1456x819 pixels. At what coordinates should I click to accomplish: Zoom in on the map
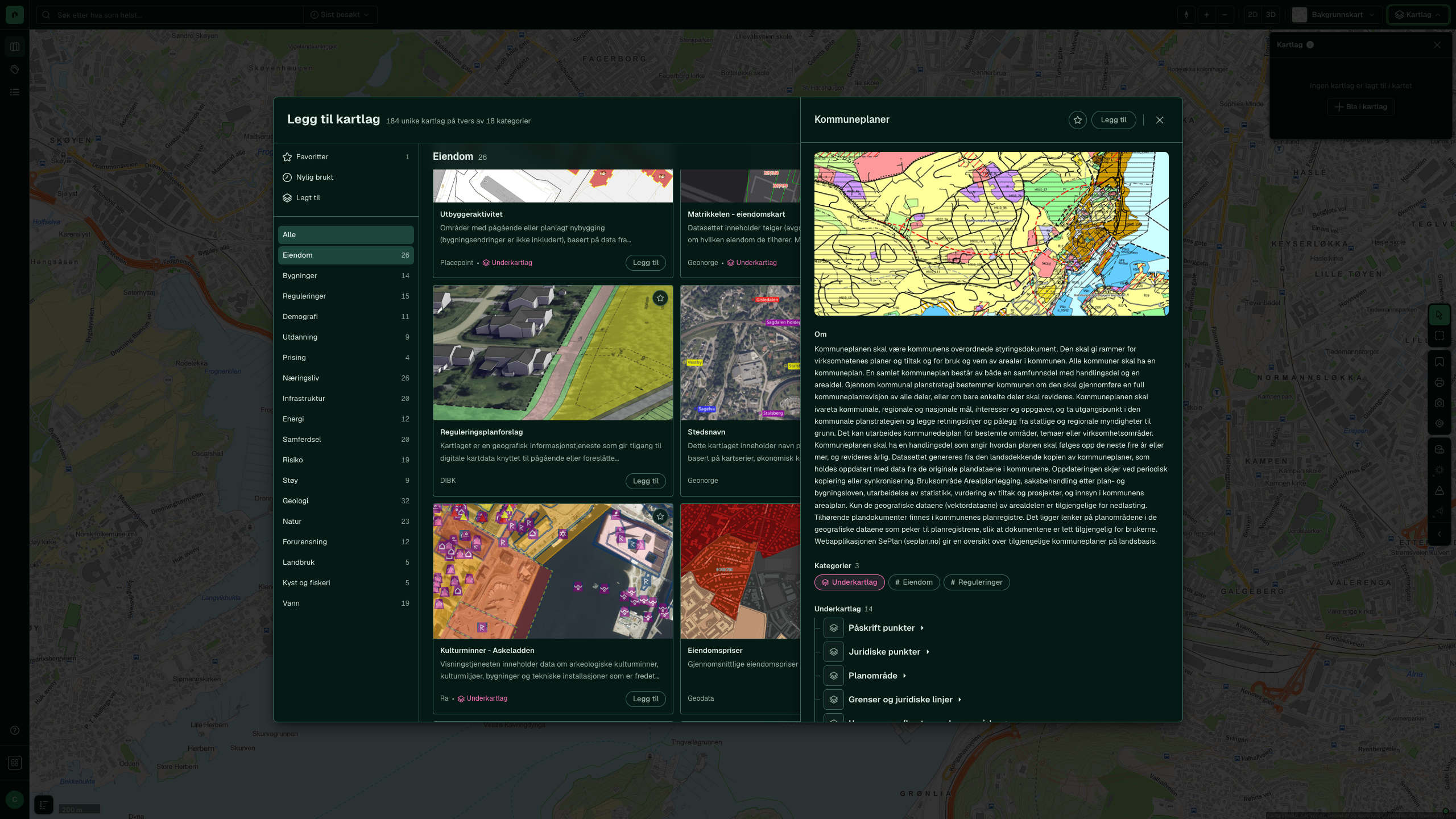coord(1206,15)
